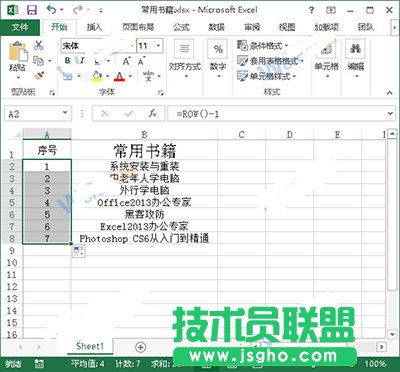Click the Paste clipboard icon

[18, 52]
